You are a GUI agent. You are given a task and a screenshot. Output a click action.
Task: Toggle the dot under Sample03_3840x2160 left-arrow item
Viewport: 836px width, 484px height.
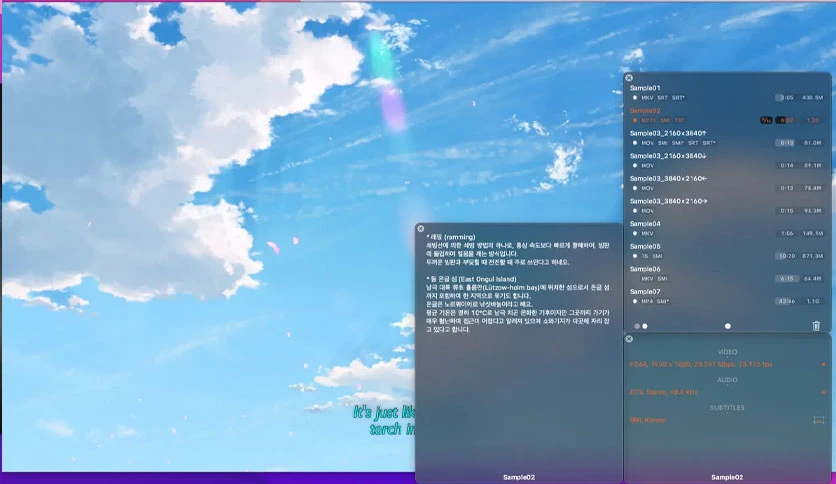[x=634, y=188]
